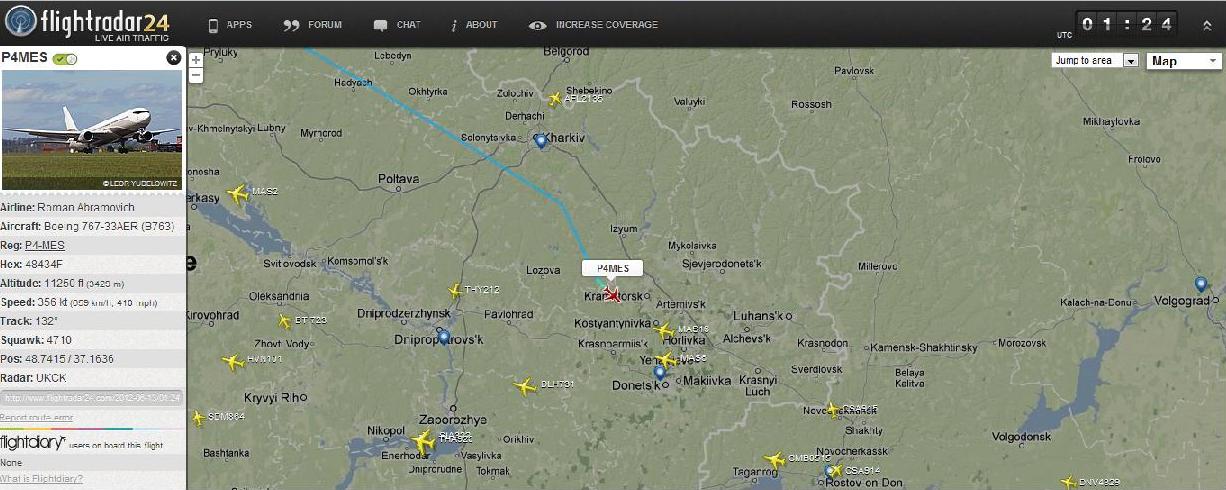Open the aircraft photo thumbnail

click(92, 129)
